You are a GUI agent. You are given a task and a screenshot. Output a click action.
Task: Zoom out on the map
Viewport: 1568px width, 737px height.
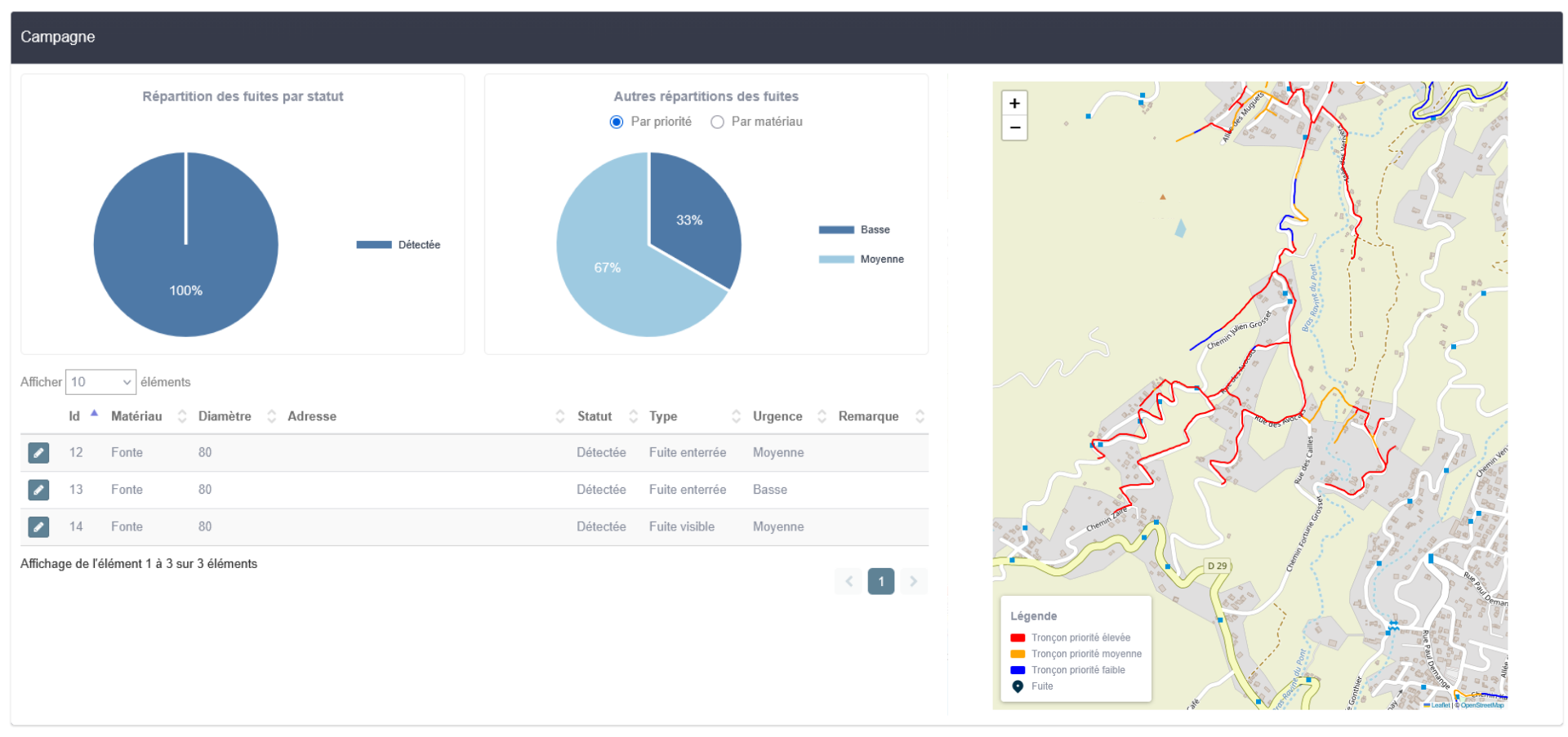1014,128
